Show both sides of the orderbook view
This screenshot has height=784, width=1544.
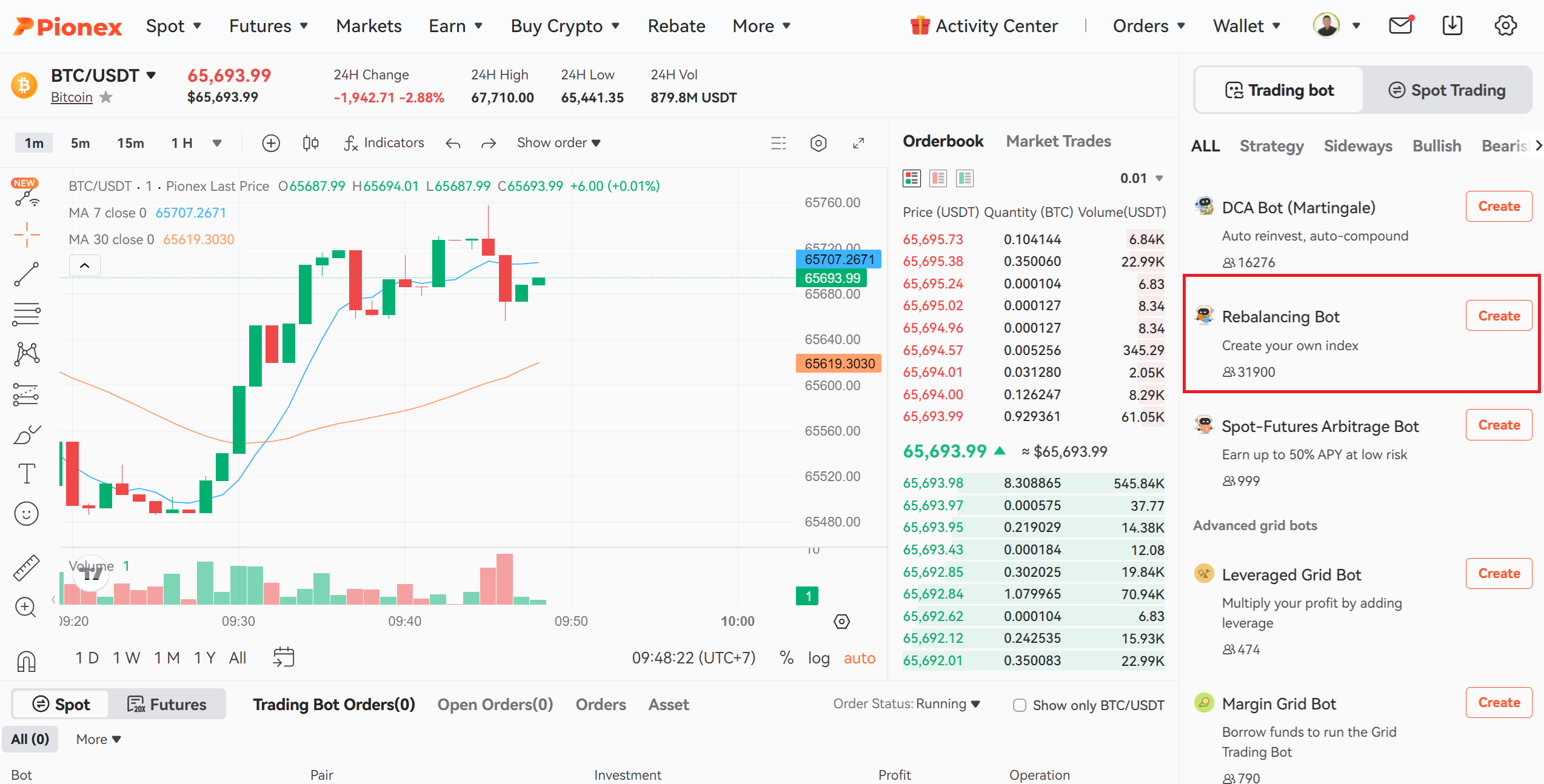point(912,178)
